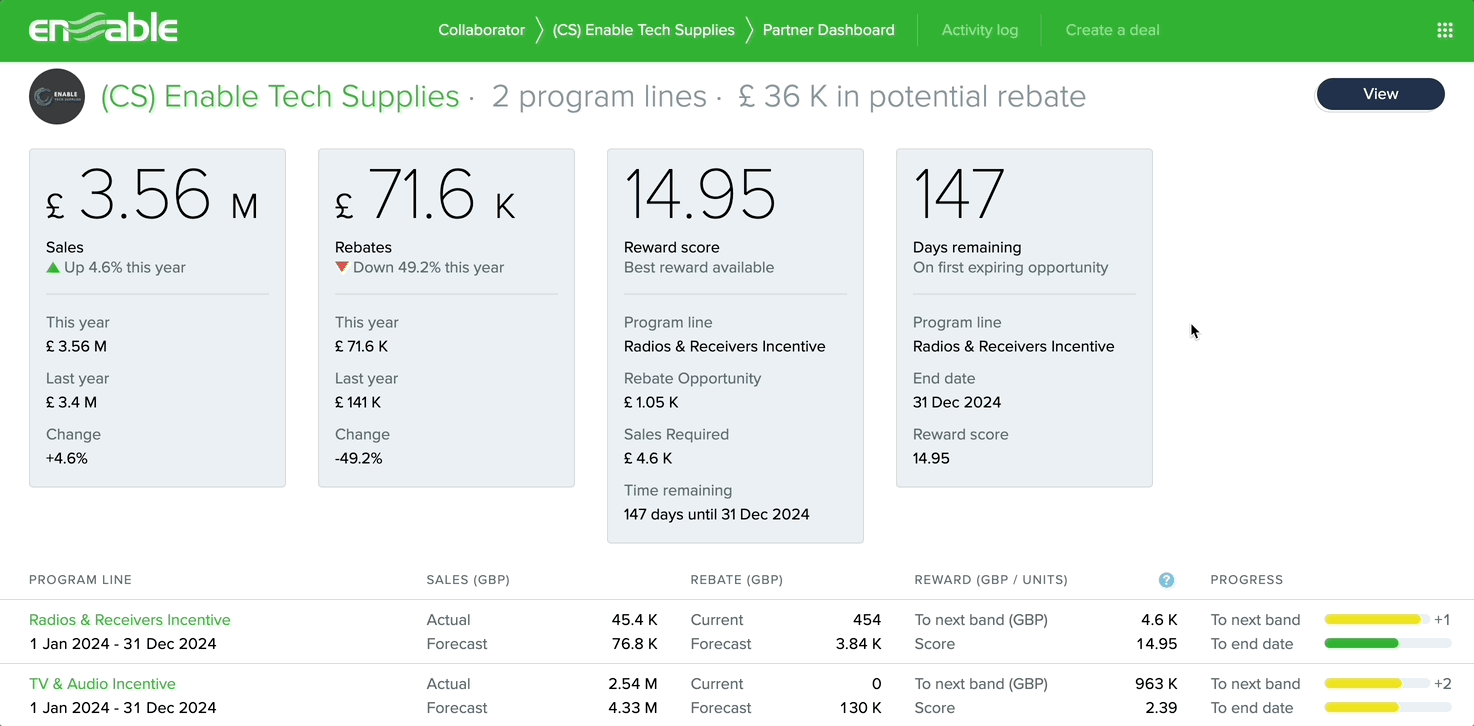Viewport: 1474px width, 726px height.
Task: Click '147 days until 31 Dec 2024'
Action: click(717, 514)
